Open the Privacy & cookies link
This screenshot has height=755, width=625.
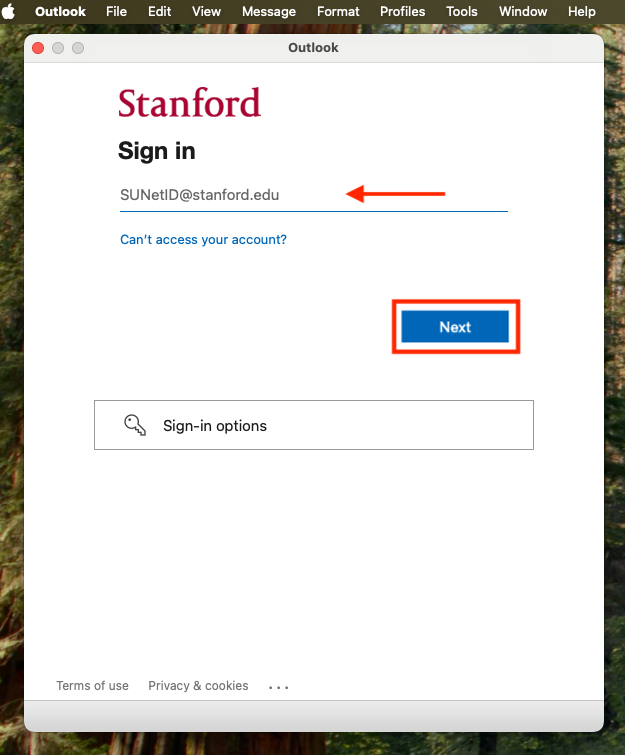(x=198, y=686)
